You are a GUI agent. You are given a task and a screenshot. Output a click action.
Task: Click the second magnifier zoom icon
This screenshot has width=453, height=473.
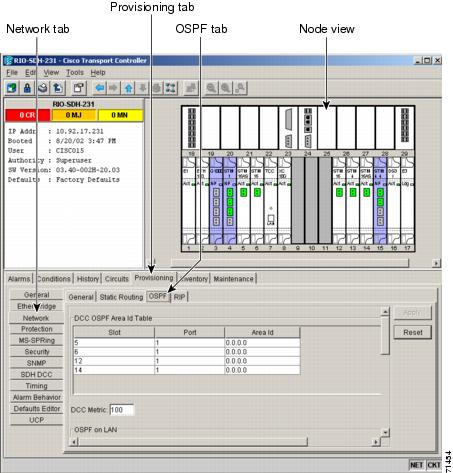click(226, 88)
